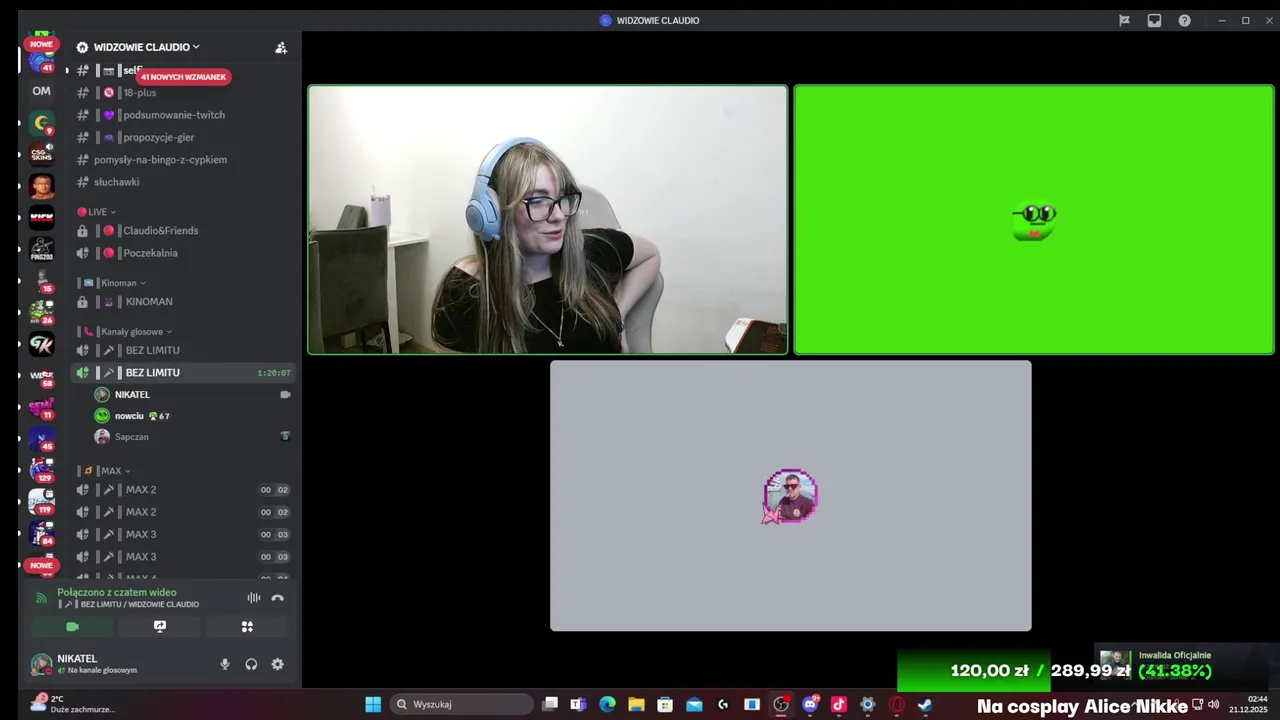1280x720 pixels.
Task: Deafen audio with the headphones icon
Action: tap(251, 664)
